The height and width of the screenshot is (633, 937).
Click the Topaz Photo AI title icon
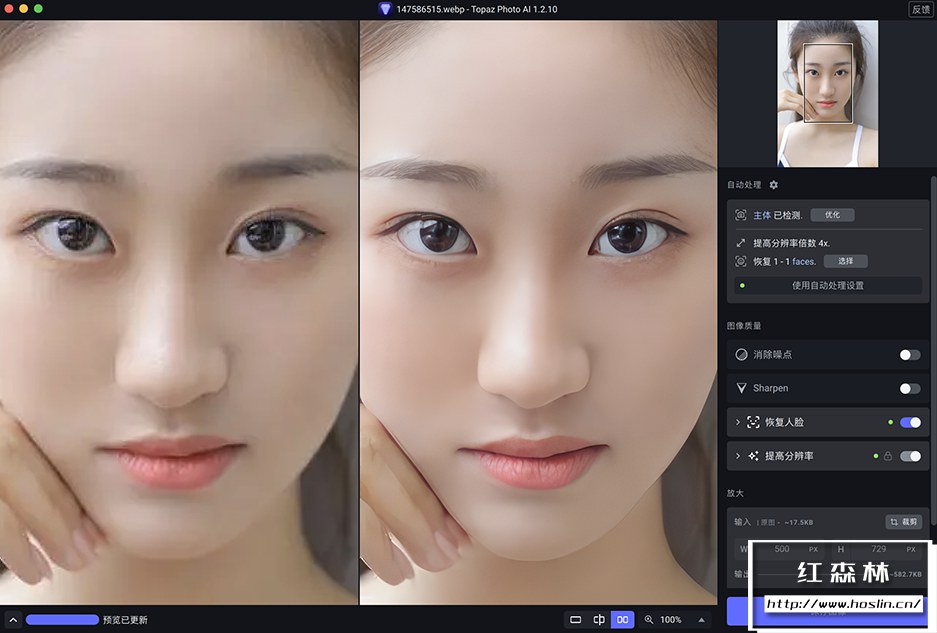385,9
